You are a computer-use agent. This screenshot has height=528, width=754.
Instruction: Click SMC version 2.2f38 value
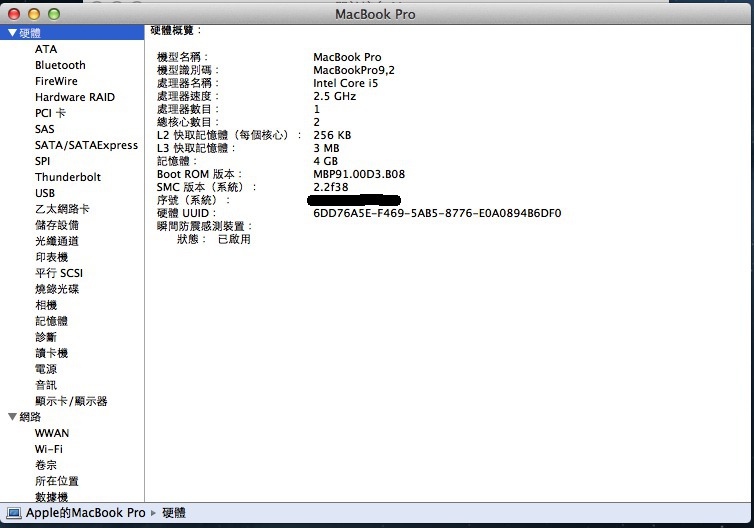[331, 187]
